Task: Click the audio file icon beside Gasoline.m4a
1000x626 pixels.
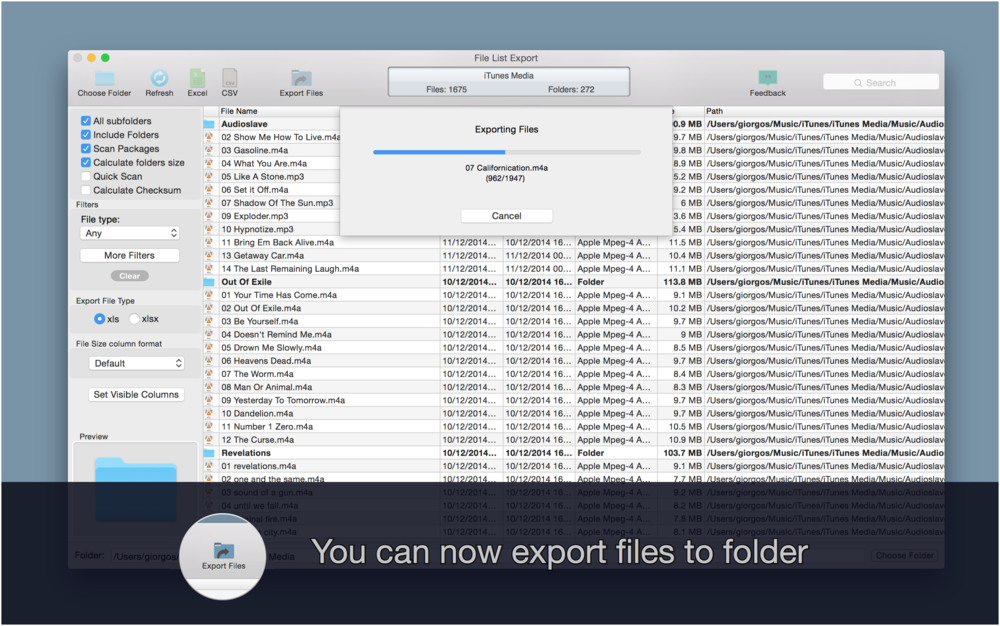Action: (x=207, y=149)
